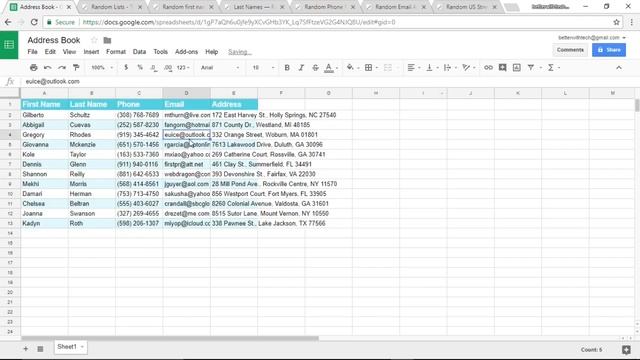Open the Help menu

(x=211, y=52)
